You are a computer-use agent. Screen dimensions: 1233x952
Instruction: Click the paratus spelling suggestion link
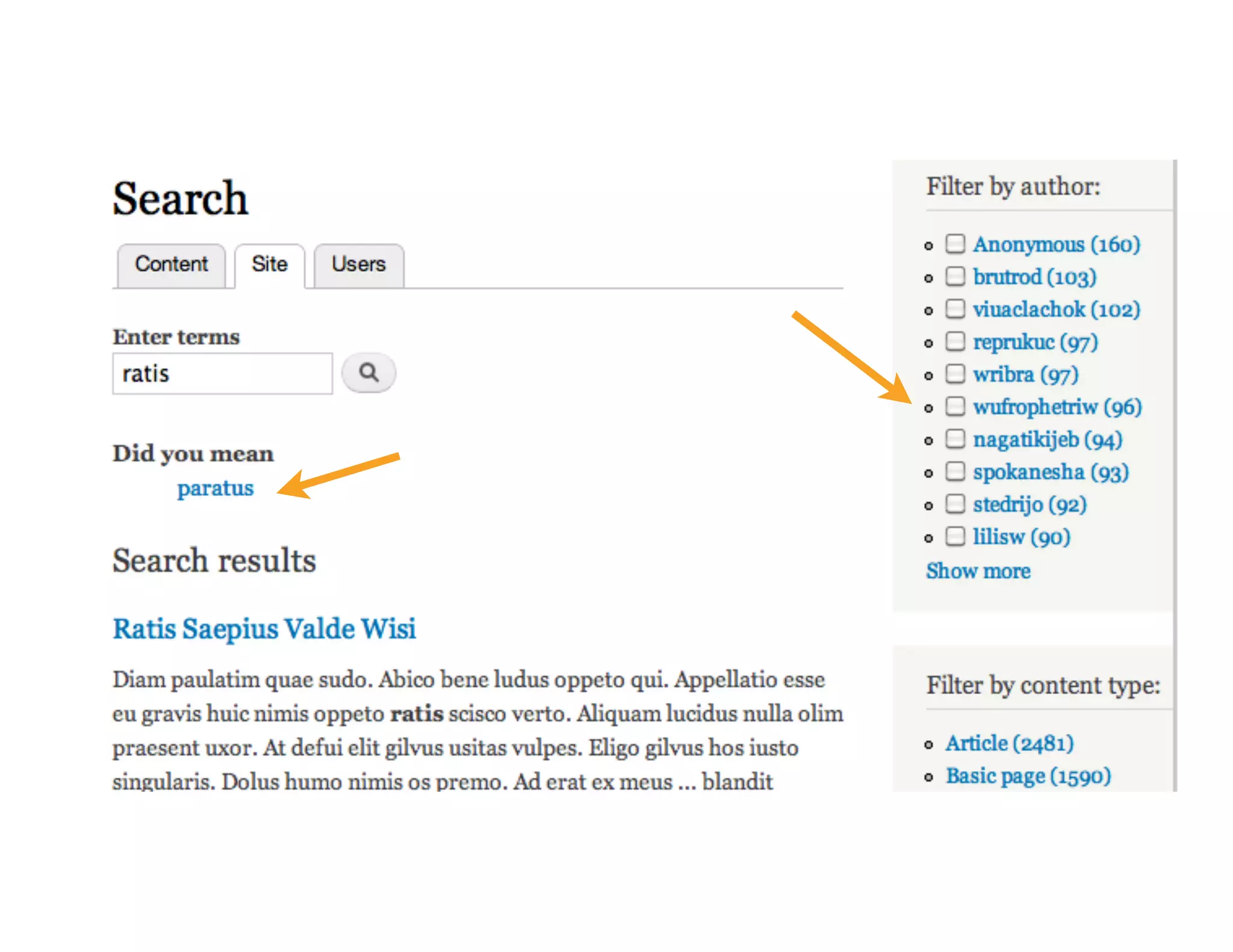[215, 488]
